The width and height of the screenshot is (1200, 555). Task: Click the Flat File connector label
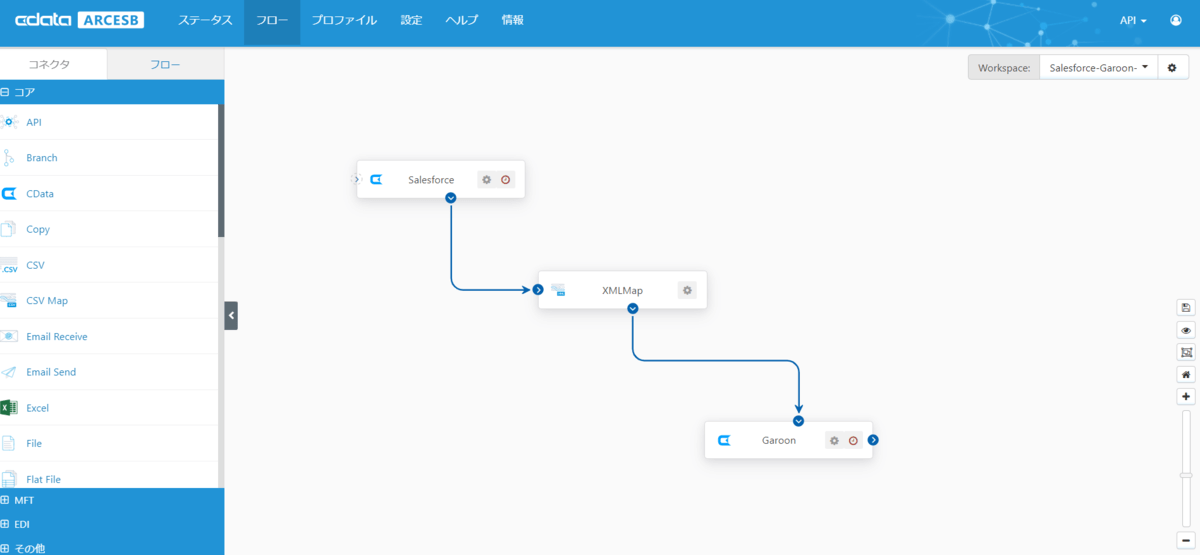[x=43, y=480]
